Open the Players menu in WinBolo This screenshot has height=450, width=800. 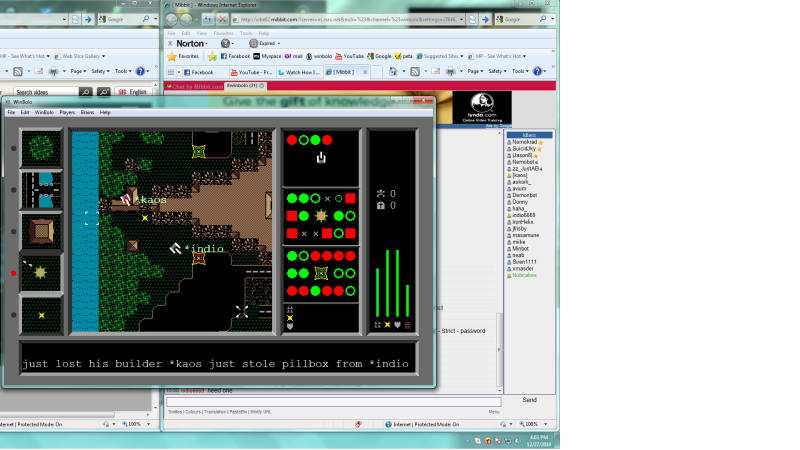[x=67, y=112]
